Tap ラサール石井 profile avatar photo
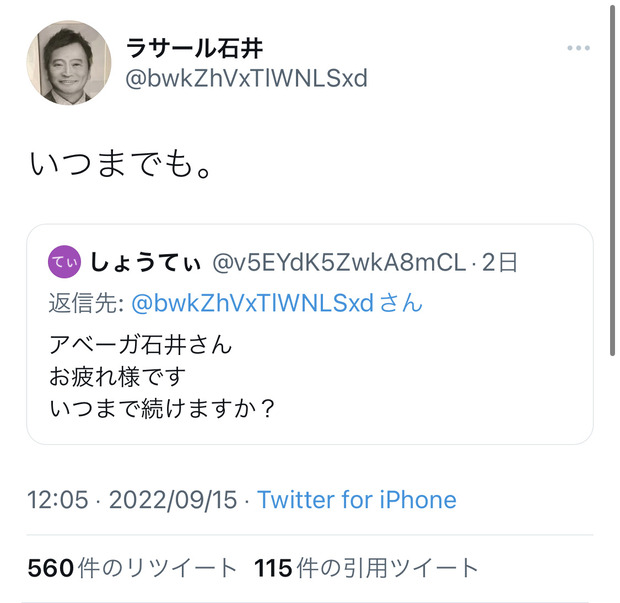 click(x=69, y=62)
